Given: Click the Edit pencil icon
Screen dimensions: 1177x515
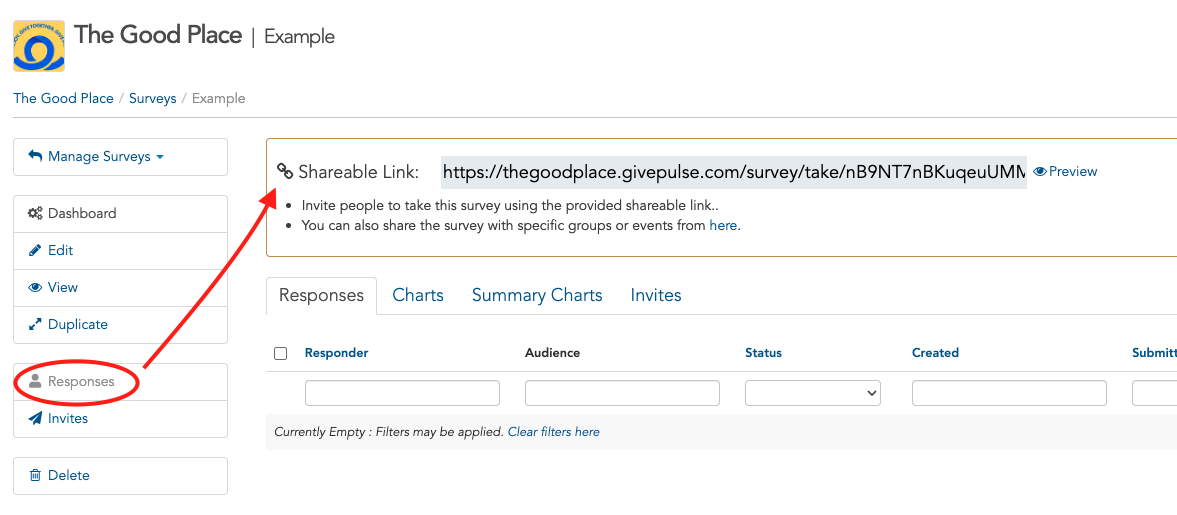Looking at the screenshot, I should (35, 250).
